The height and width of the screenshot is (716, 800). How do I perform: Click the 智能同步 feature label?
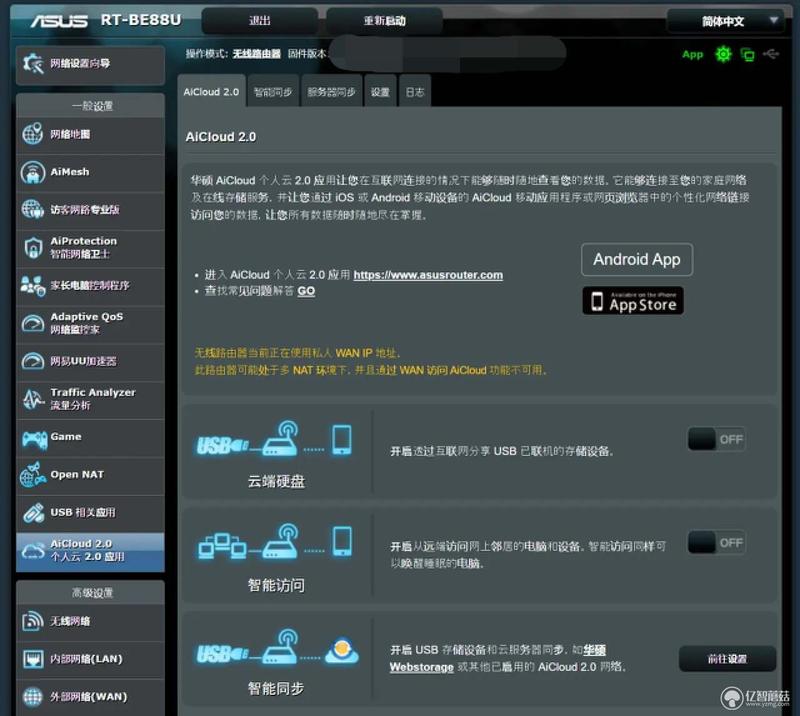(x=276, y=688)
